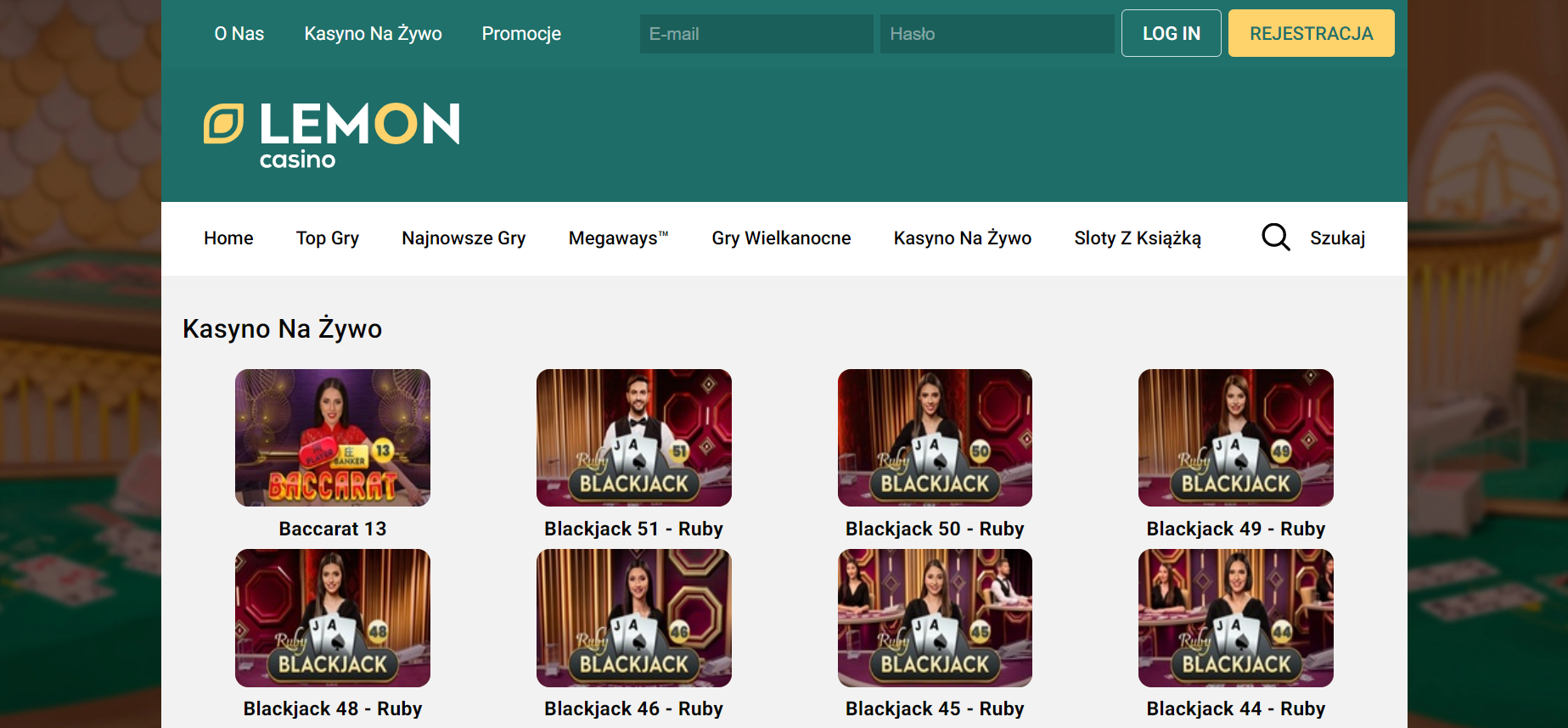Click the Baccarat 13 title text
Viewport: 1568px width, 728px height.
point(333,529)
